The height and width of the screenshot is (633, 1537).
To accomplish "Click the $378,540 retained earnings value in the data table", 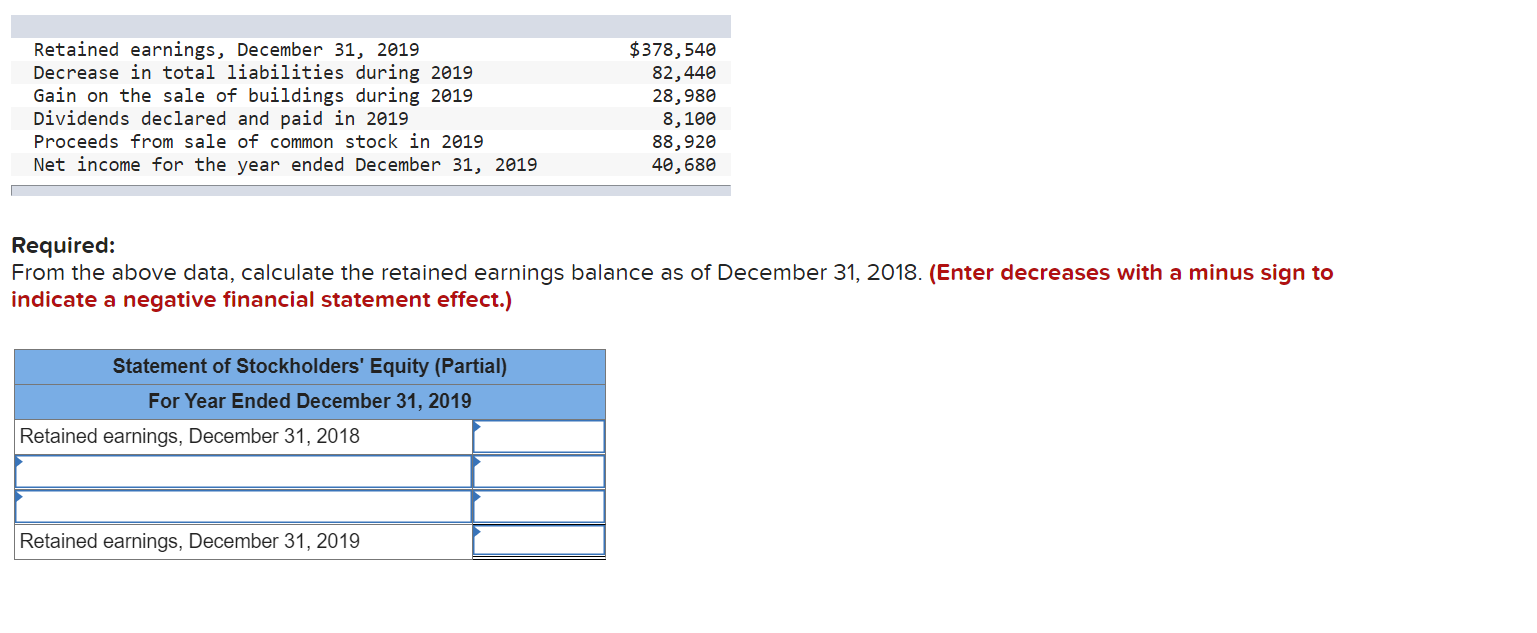I will [x=672, y=49].
